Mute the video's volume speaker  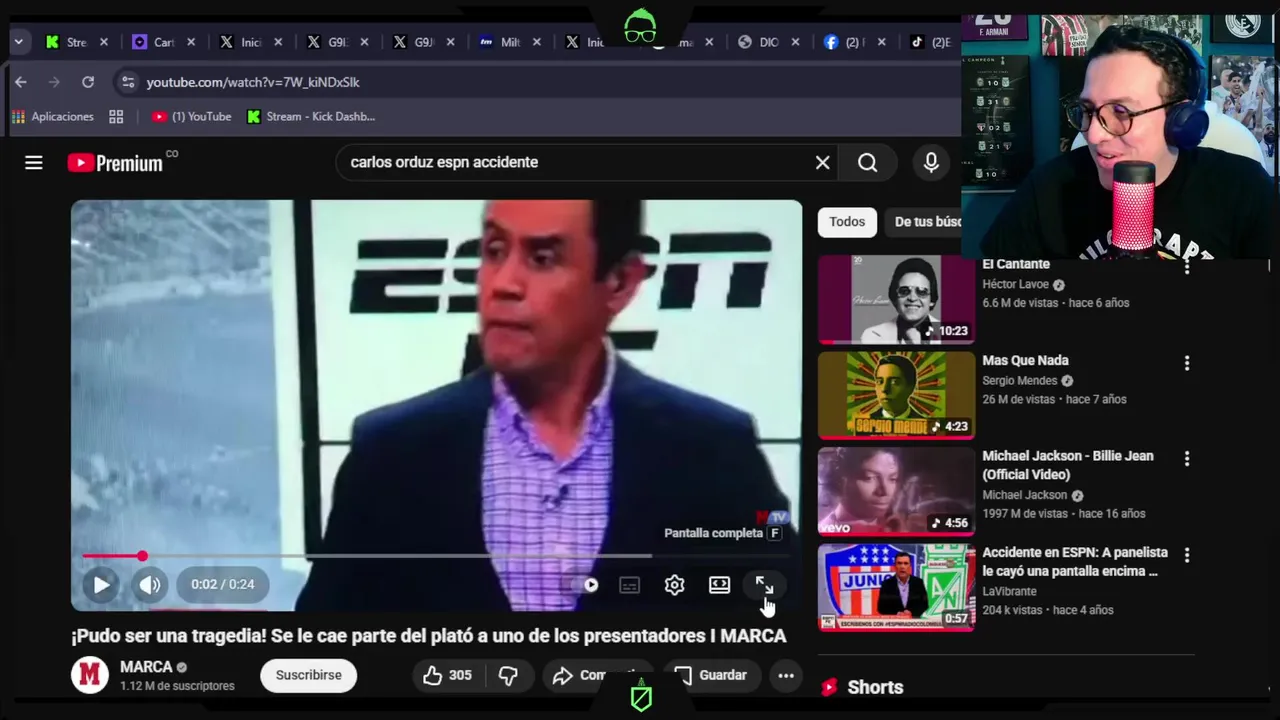pos(150,585)
